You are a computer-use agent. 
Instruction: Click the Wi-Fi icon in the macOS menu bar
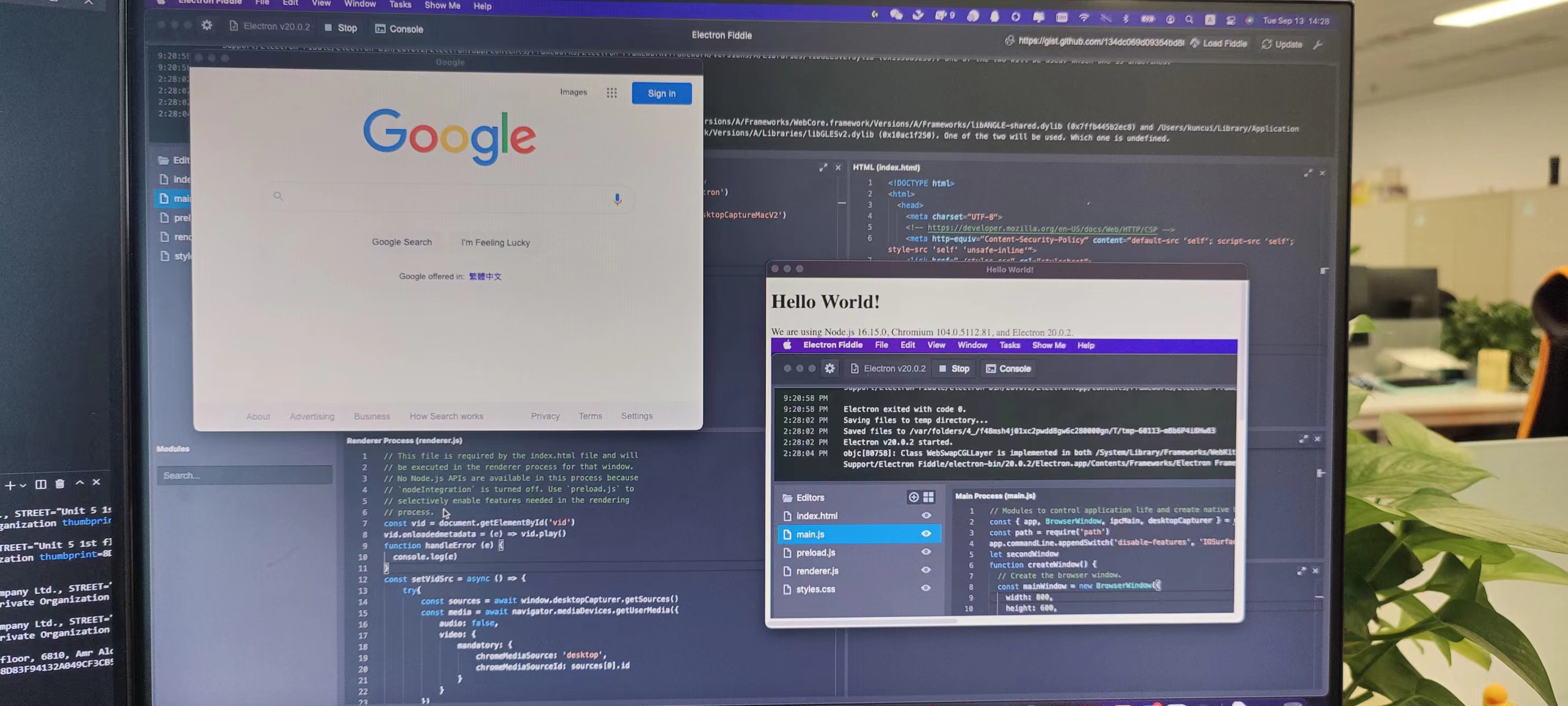[x=1083, y=19]
